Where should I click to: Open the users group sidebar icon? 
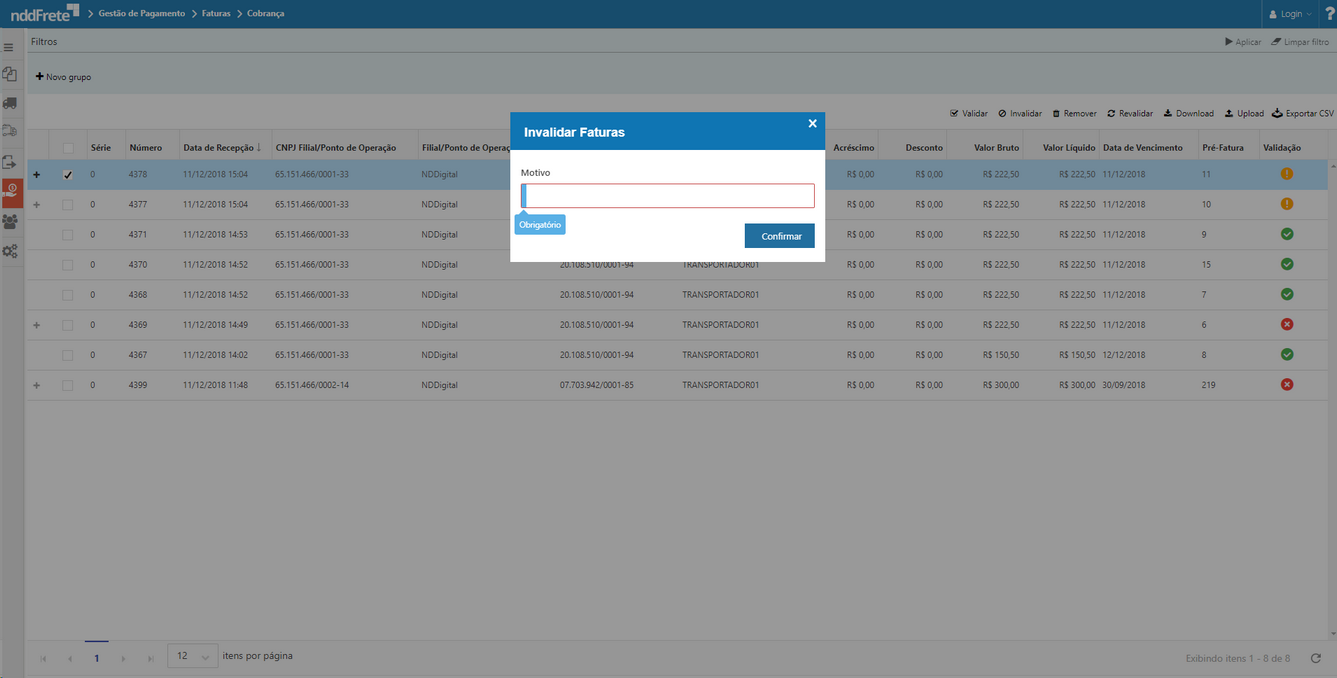tap(10, 222)
